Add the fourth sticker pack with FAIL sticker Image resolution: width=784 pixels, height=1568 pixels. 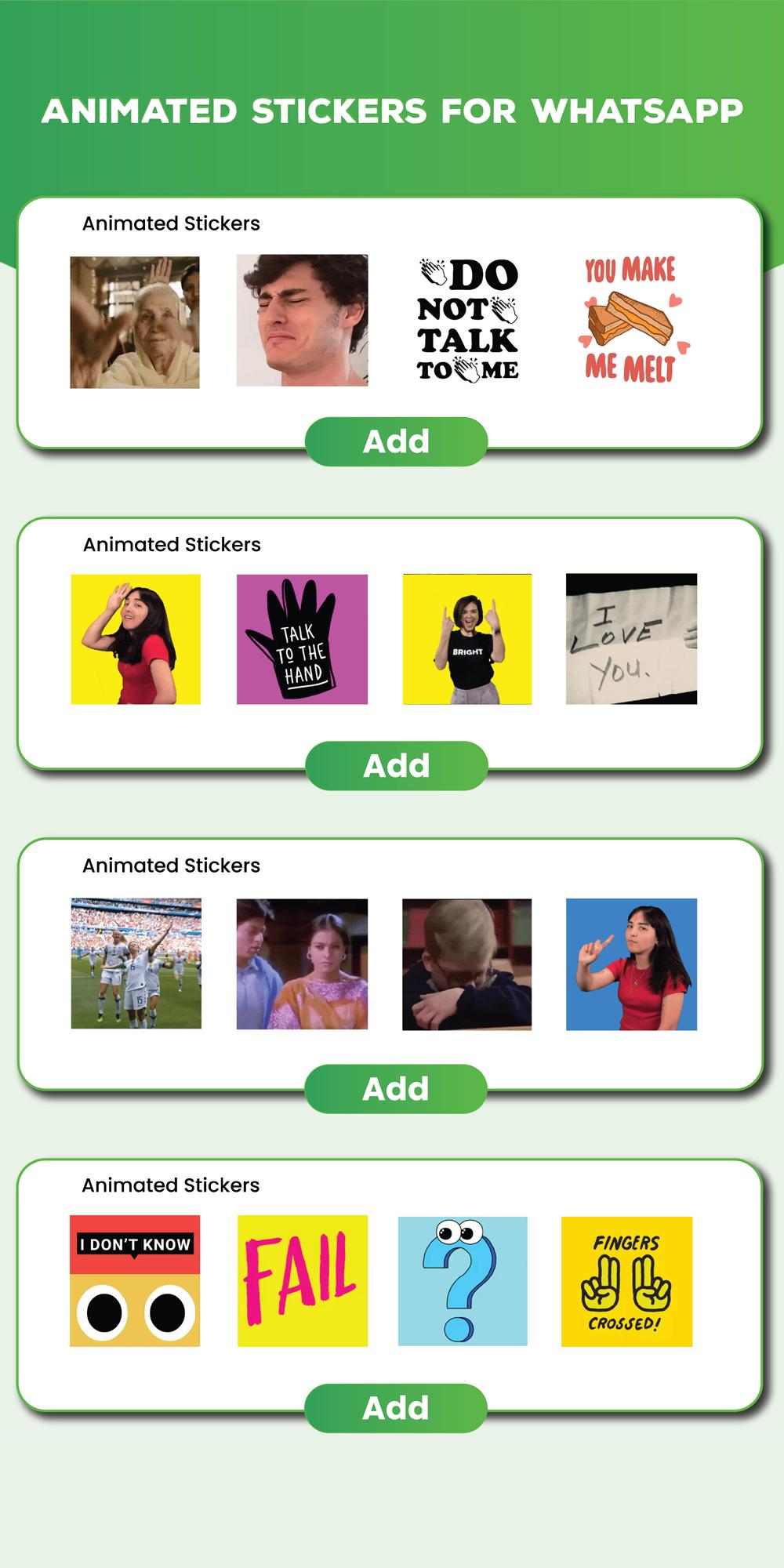tap(396, 1408)
